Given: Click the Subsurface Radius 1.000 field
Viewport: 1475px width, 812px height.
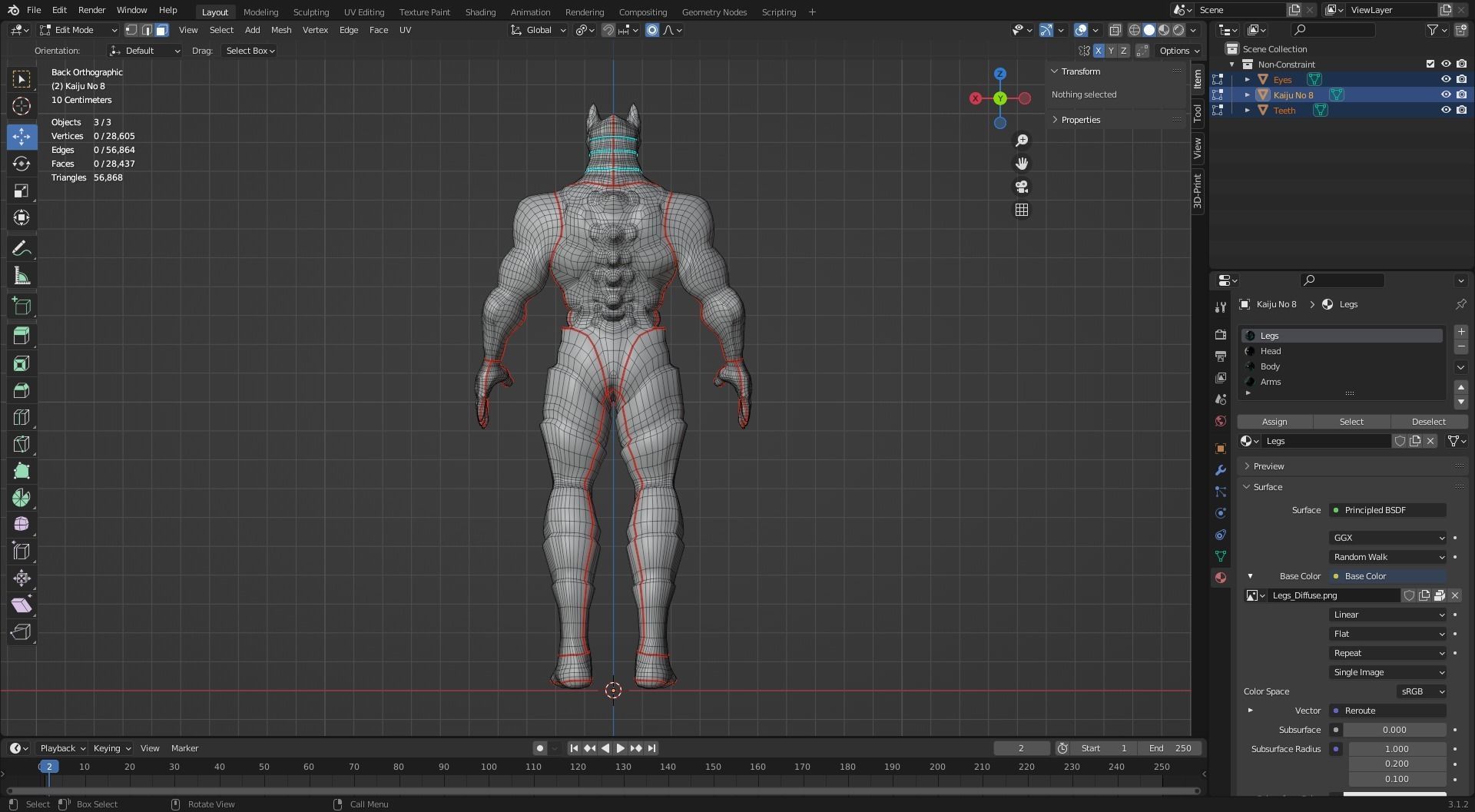Looking at the screenshot, I should point(1397,749).
